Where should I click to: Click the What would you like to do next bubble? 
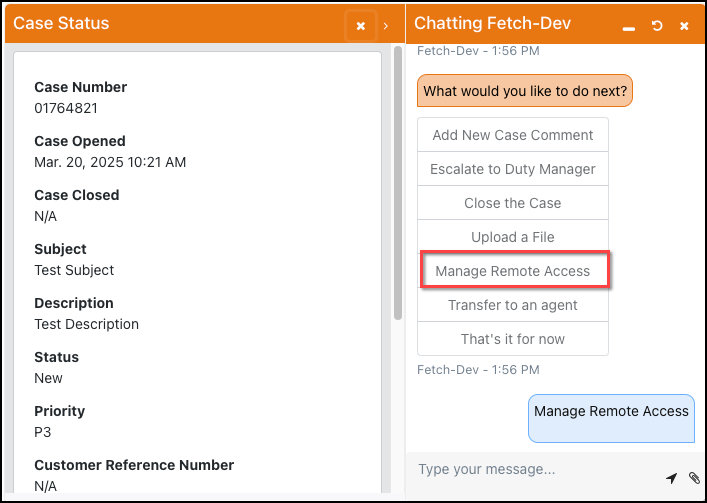click(x=525, y=91)
